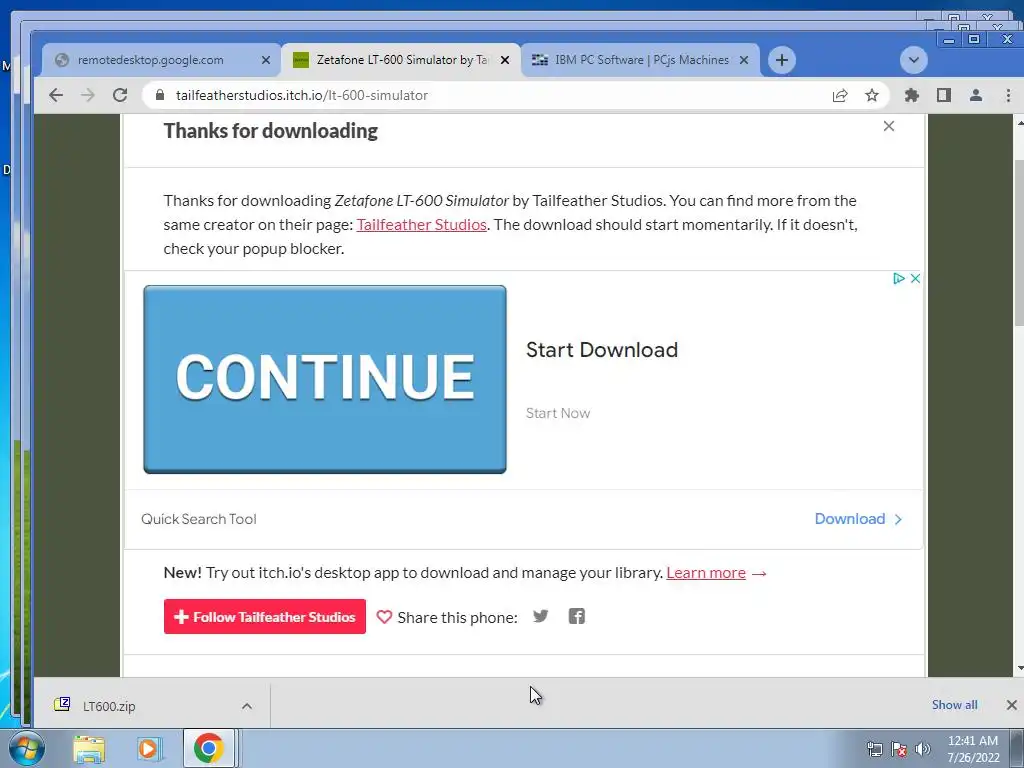Open the Action Center flag icon
1024x768 pixels.
899,749
